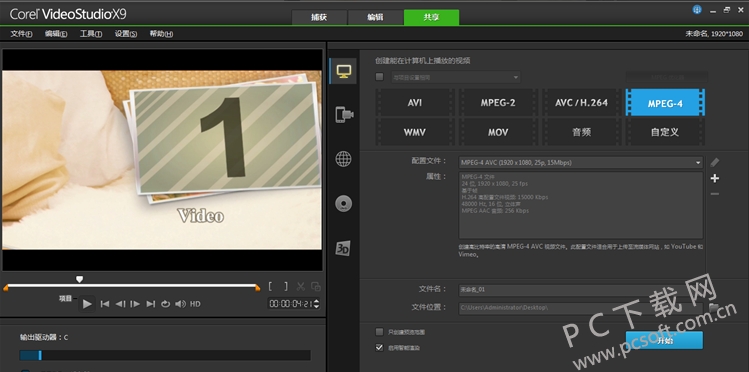This screenshot has width=749, height=372.
Task: Enable the 只创建预览范围 checkbox
Action: (379, 331)
